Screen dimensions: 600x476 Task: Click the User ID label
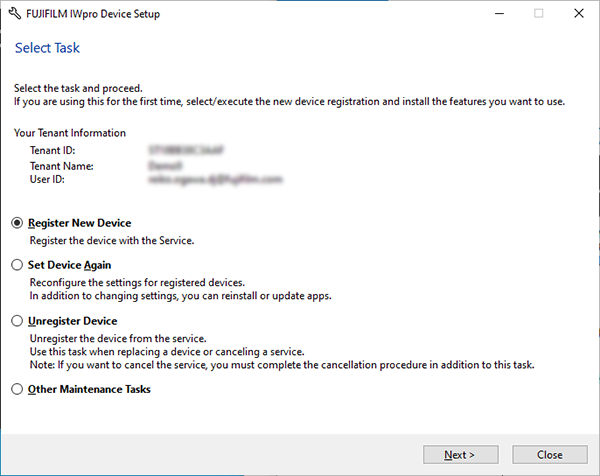tap(47, 179)
